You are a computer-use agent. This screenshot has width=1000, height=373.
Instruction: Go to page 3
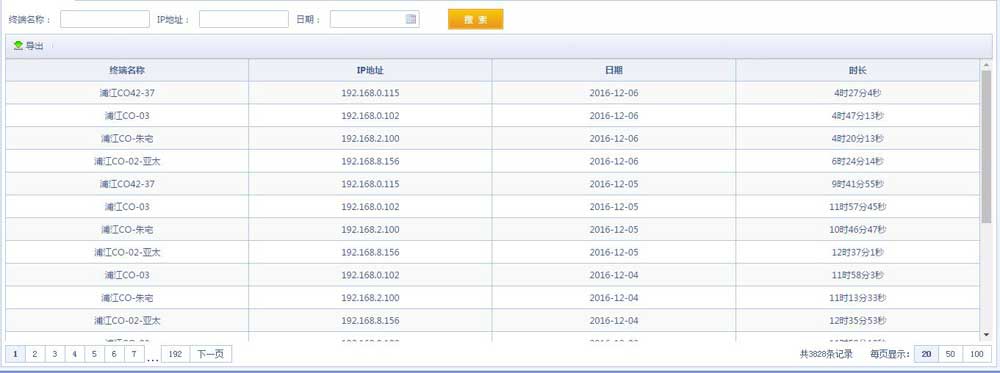55,354
